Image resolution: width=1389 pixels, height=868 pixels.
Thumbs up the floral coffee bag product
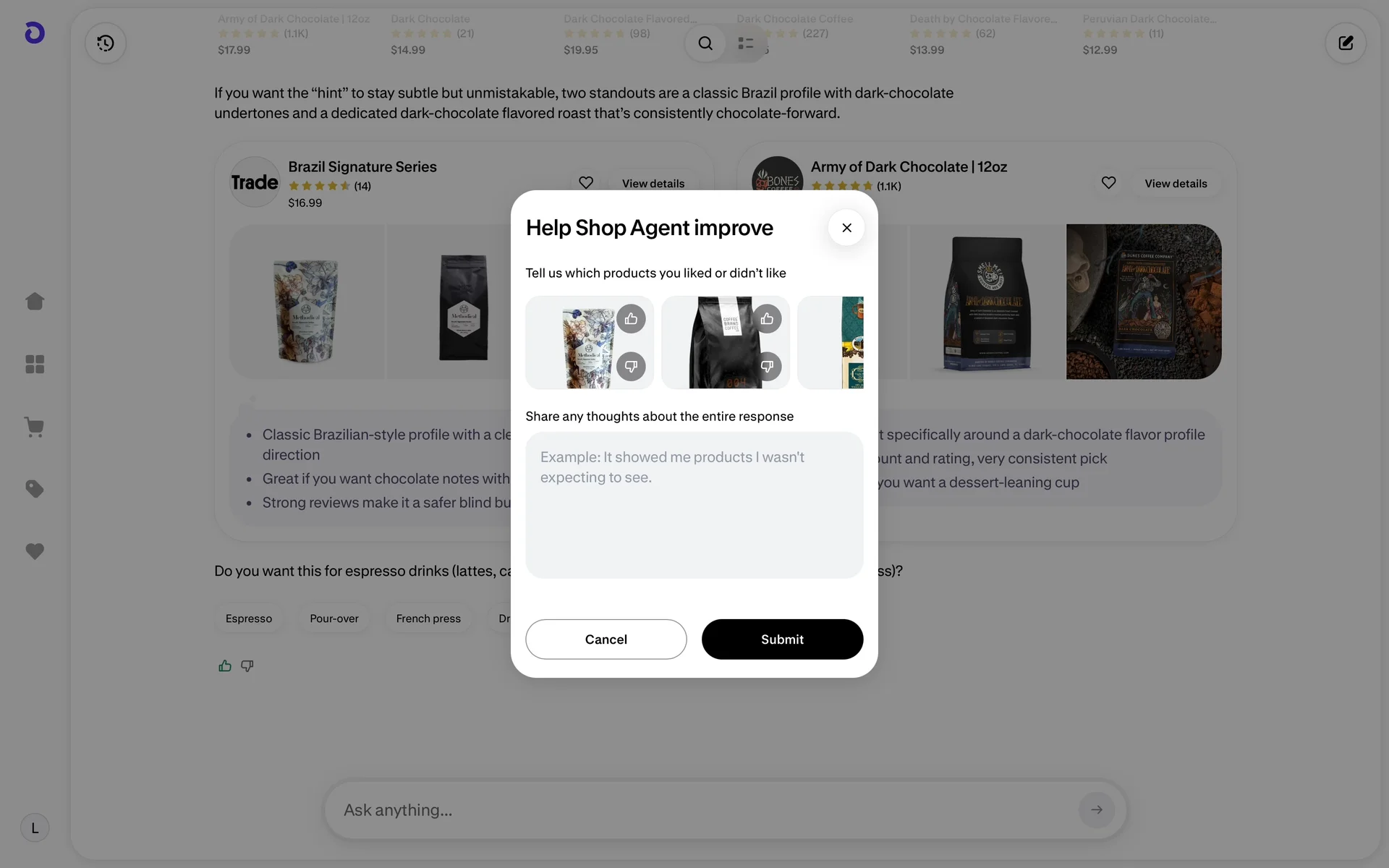tap(631, 319)
